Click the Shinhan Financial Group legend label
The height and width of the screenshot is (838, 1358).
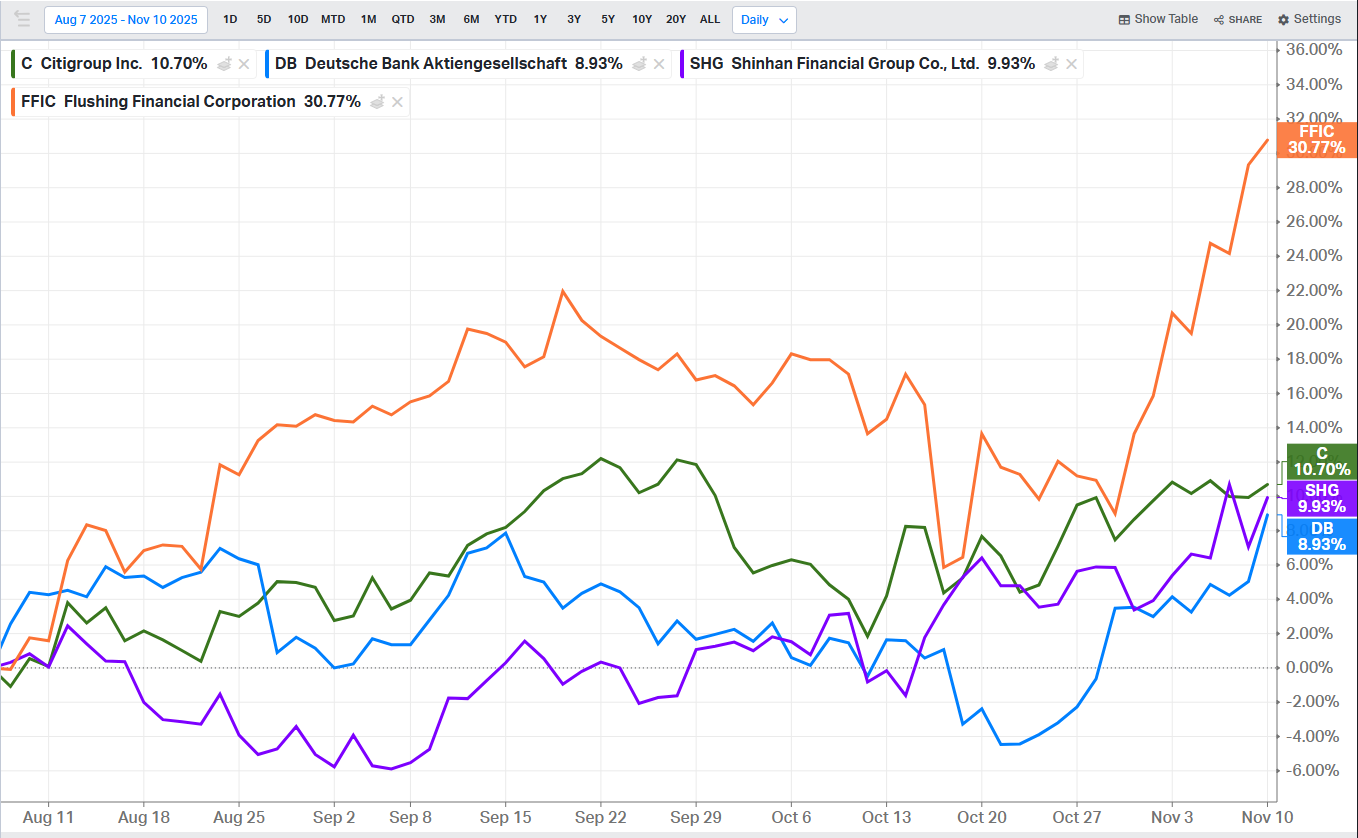coord(855,64)
